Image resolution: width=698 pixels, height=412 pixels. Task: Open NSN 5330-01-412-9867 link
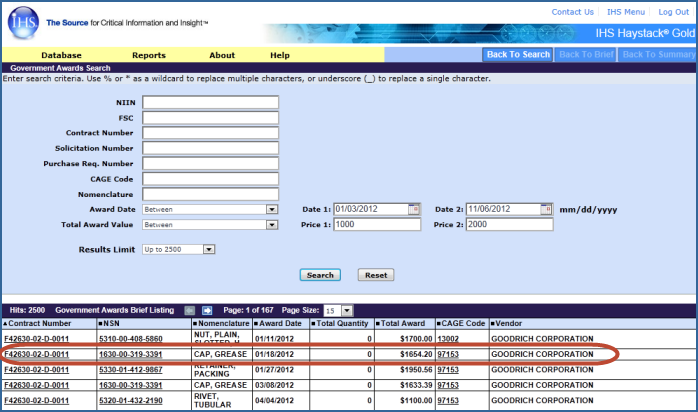click(x=131, y=370)
